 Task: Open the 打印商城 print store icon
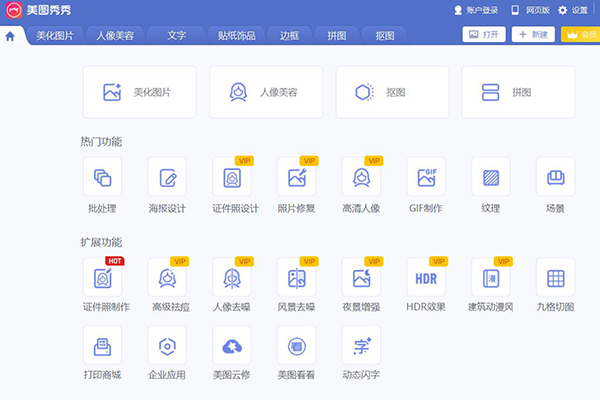click(x=102, y=345)
